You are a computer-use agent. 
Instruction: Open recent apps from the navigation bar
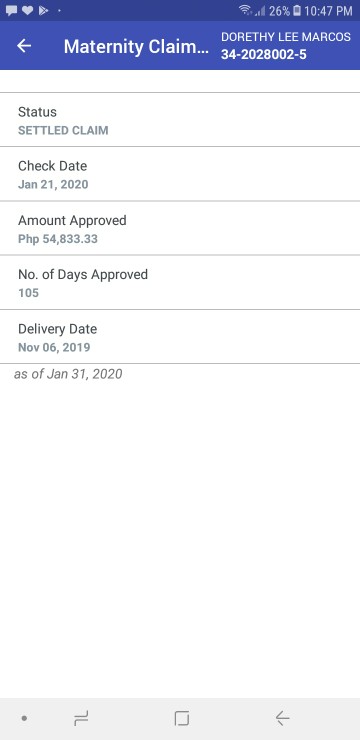(81, 719)
